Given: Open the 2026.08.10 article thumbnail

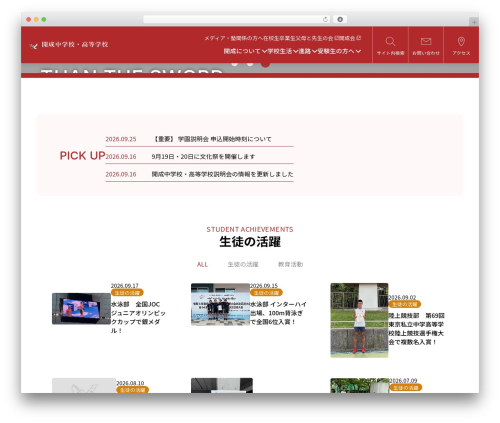Looking at the screenshot, I should 84,386.
